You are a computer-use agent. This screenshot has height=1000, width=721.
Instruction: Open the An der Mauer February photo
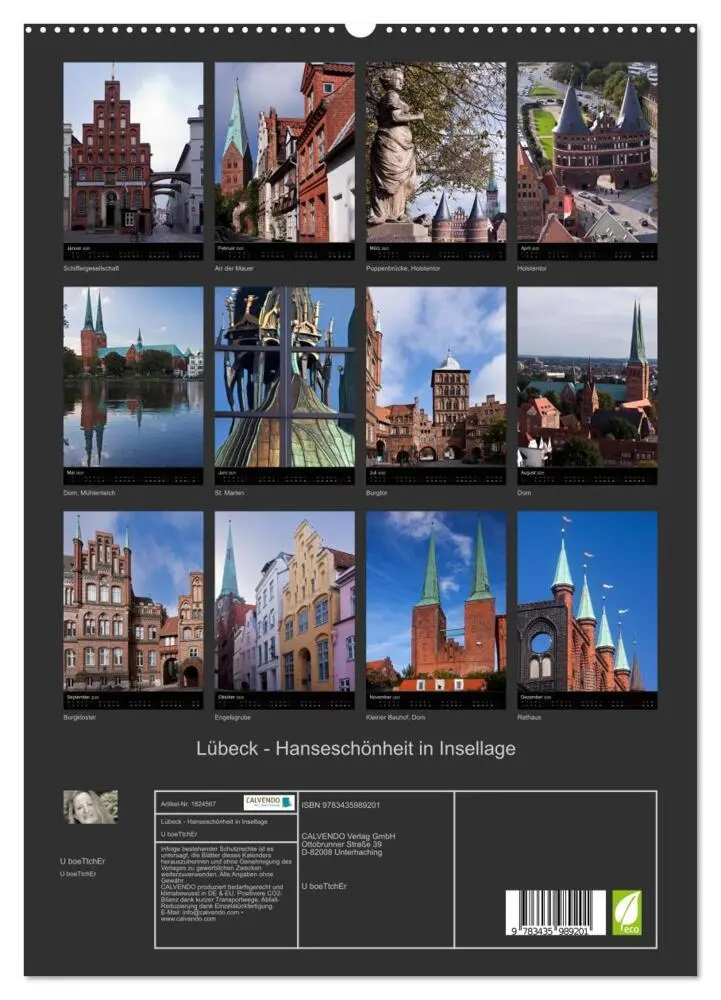point(284,152)
